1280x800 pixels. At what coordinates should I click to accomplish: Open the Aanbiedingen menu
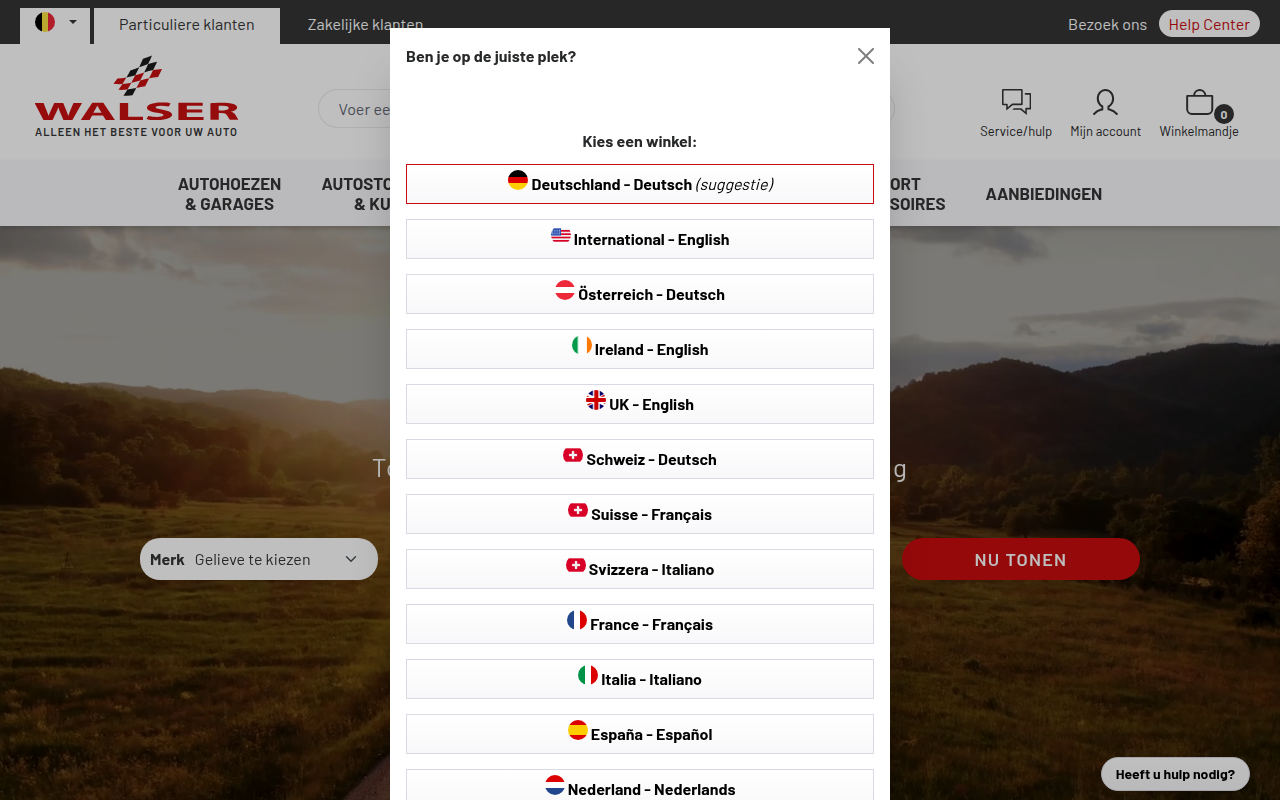(1044, 194)
